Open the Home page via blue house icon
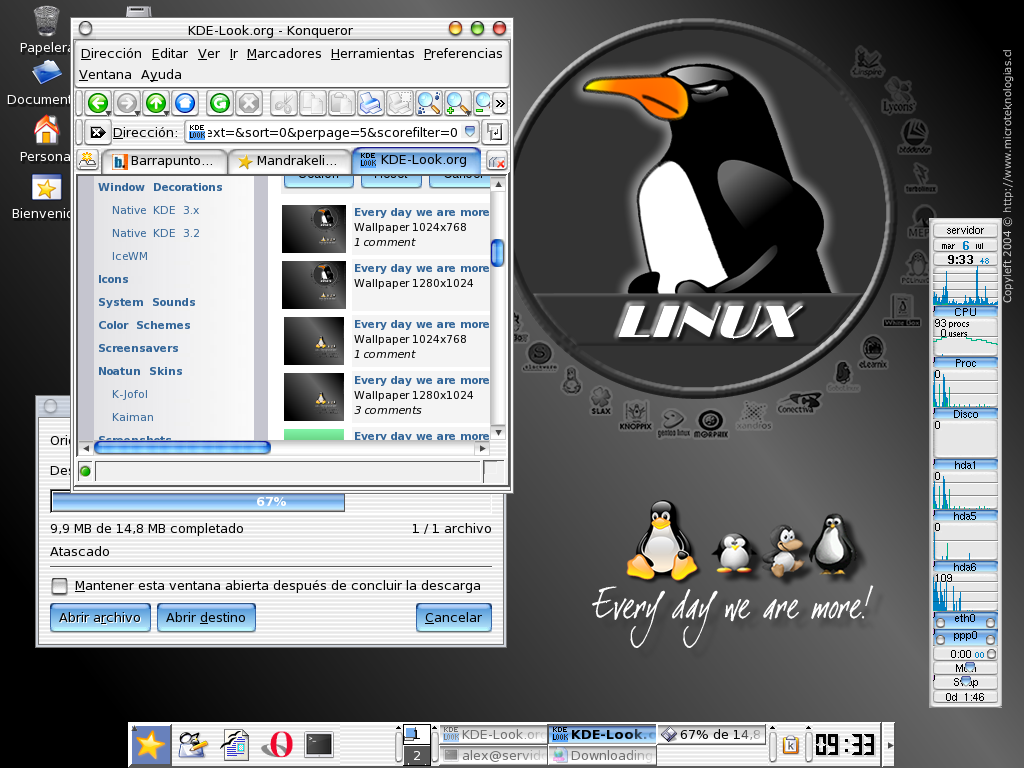Viewport: 1024px width, 768px height. (x=185, y=103)
